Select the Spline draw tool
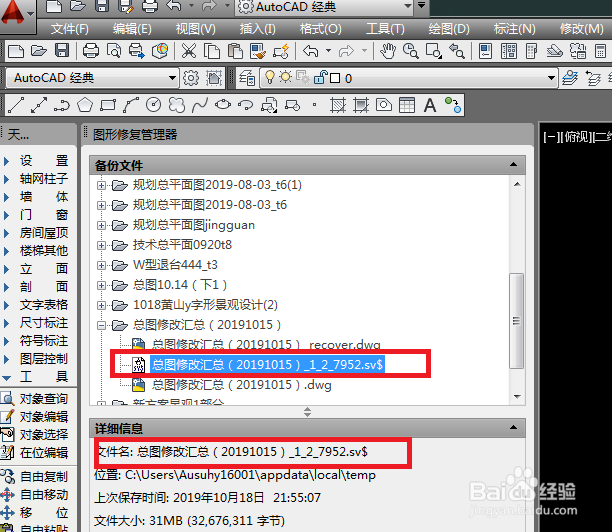612x532 pixels. pyautogui.click(x=200, y=105)
